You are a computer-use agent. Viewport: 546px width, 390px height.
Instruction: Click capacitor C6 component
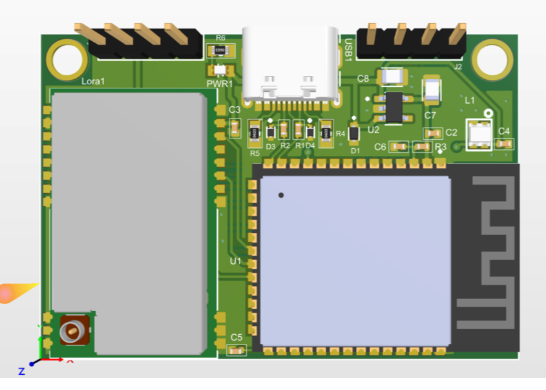[x=399, y=147]
